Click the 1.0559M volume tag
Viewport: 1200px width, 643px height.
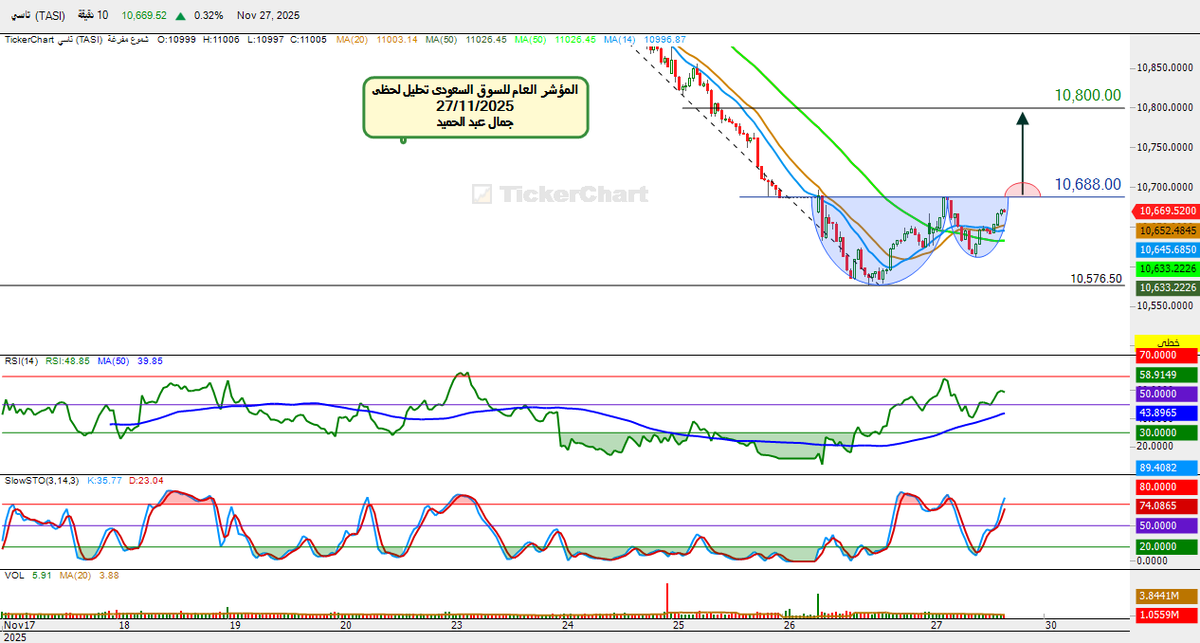1166,613
